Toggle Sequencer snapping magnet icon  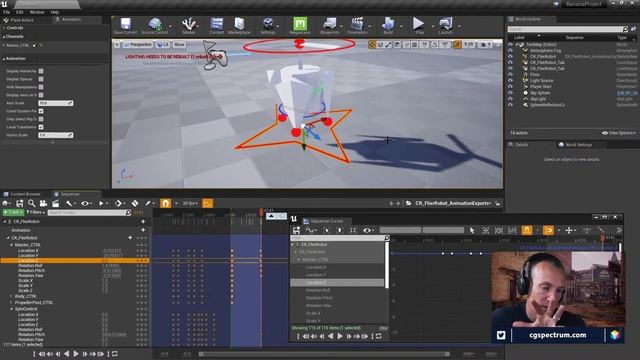point(165,203)
